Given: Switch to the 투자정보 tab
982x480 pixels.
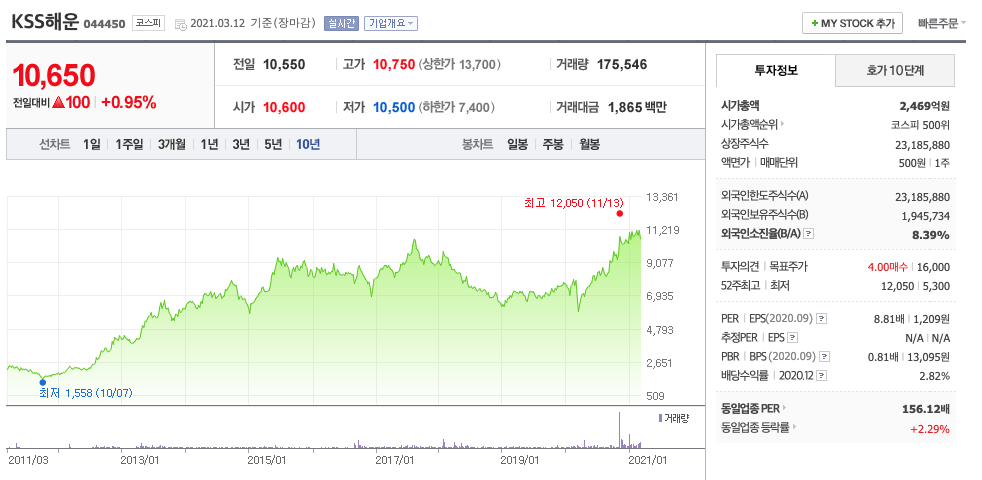Looking at the screenshot, I should click(x=776, y=70).
